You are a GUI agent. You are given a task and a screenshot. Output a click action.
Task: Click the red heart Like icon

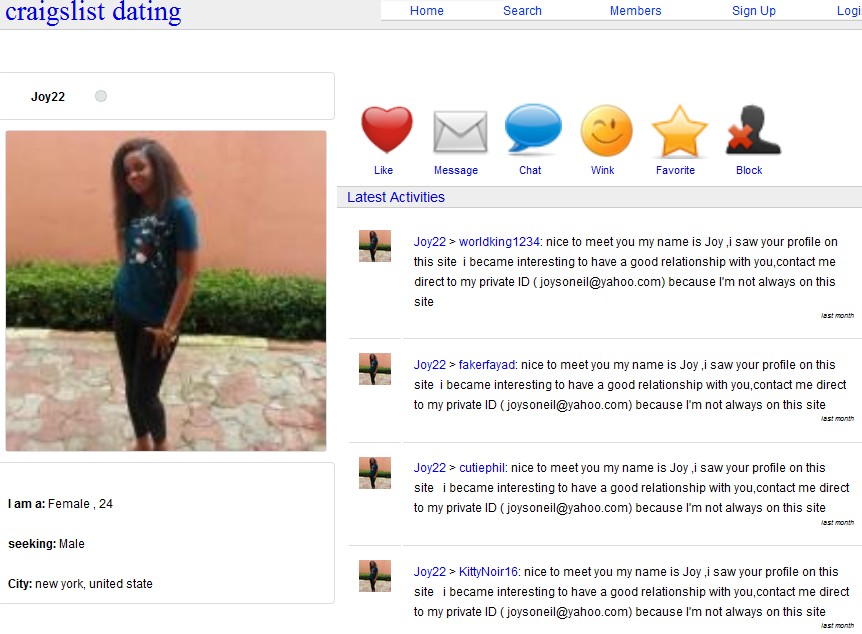(x=386, y=129)
